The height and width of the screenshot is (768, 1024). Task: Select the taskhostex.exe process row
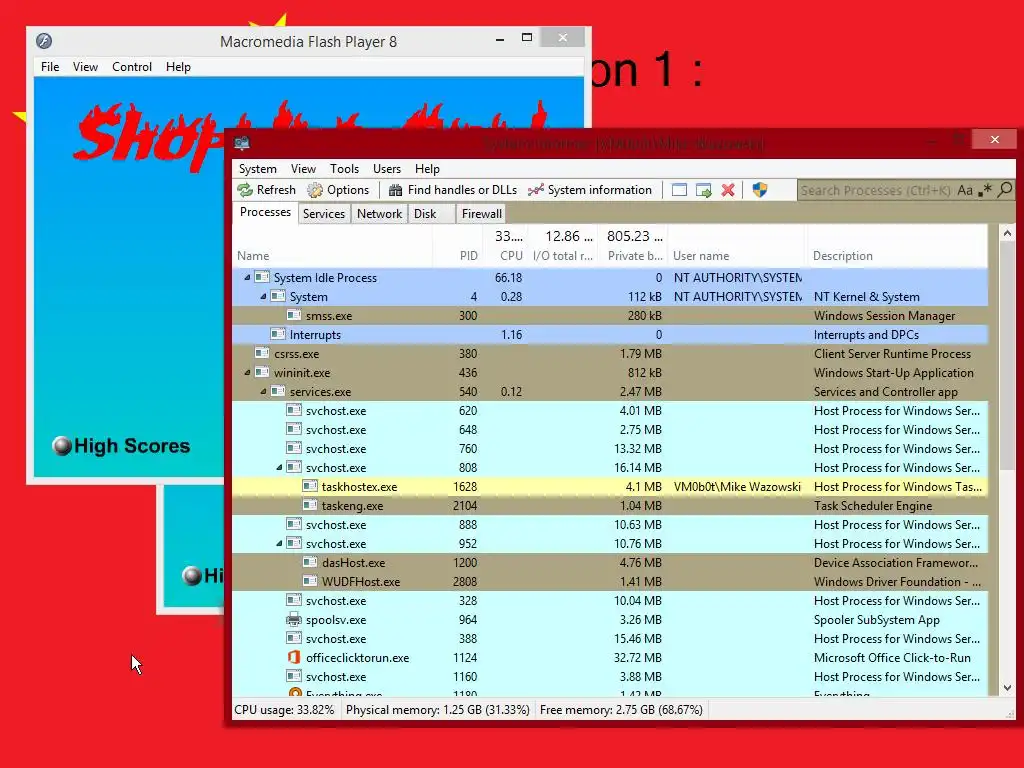point(610,487)
